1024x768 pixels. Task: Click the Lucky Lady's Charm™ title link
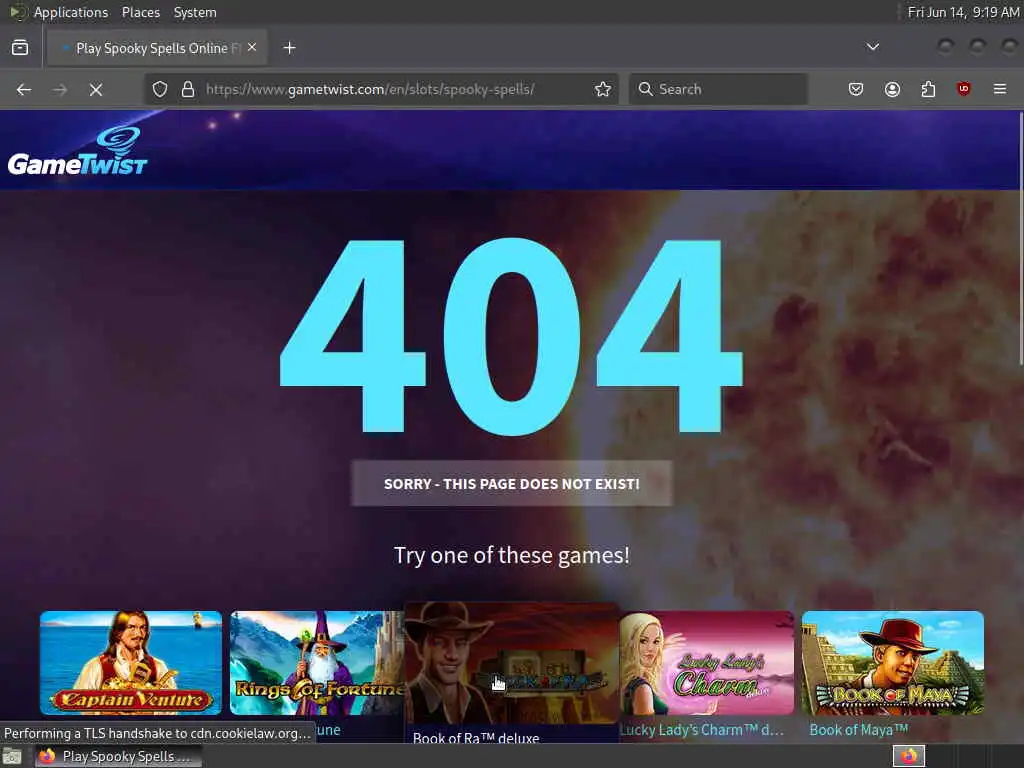[702, 730]
